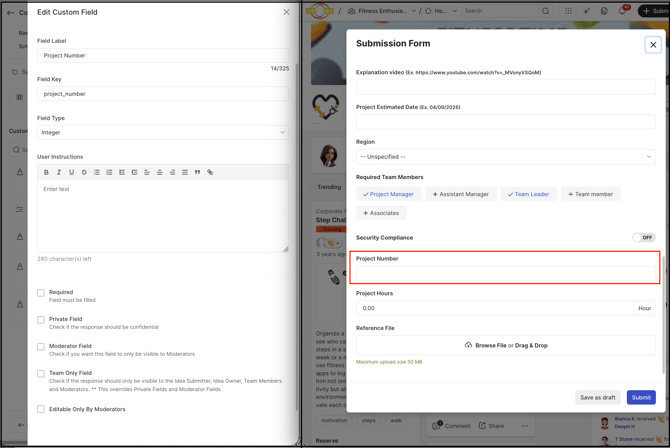Image resolution: width=670 pixels, height=448 pixels.
Task: Add the Assistant Manager team role
Action: point(460,194)
